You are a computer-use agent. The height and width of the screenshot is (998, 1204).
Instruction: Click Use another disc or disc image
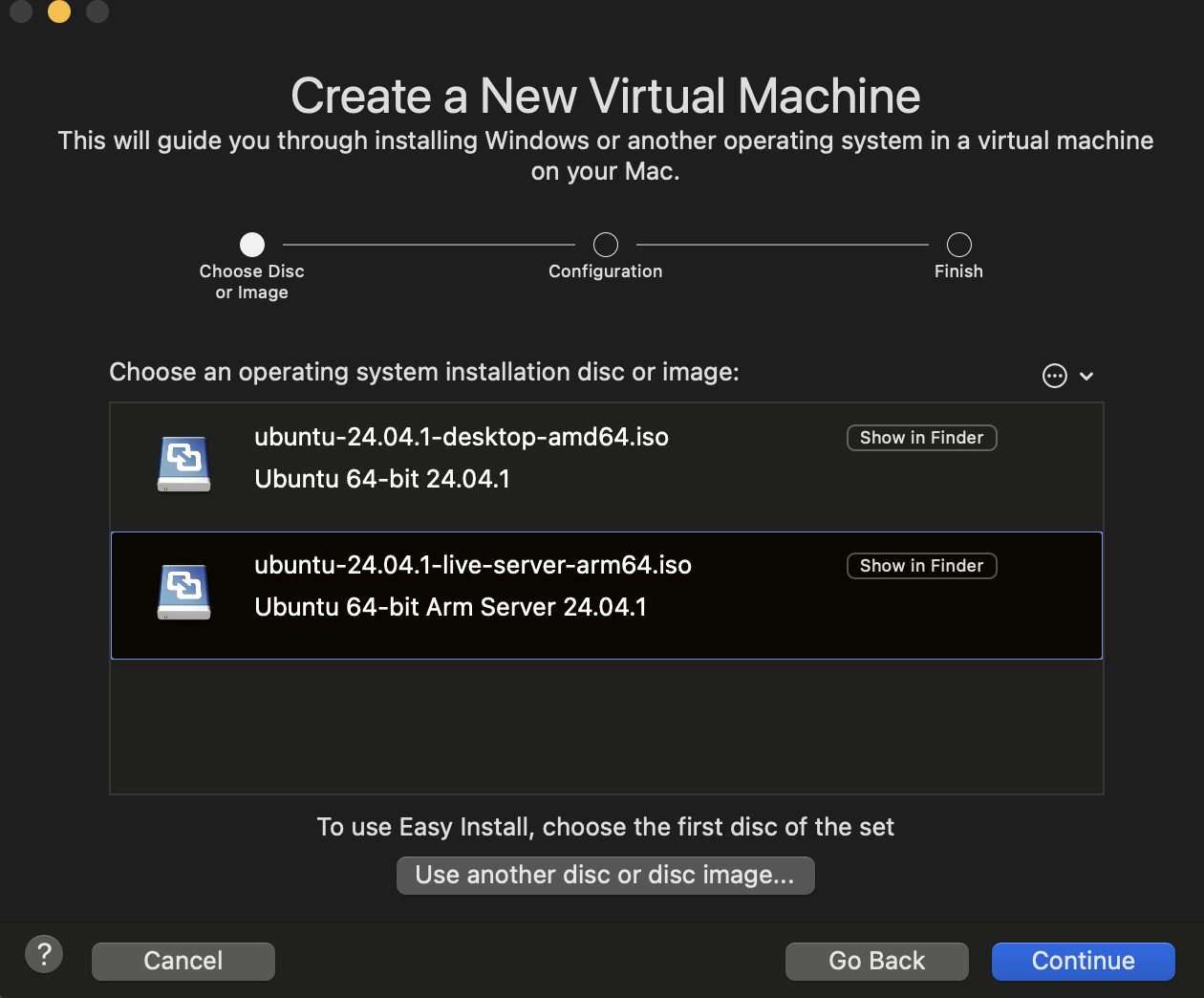(605, 875)
